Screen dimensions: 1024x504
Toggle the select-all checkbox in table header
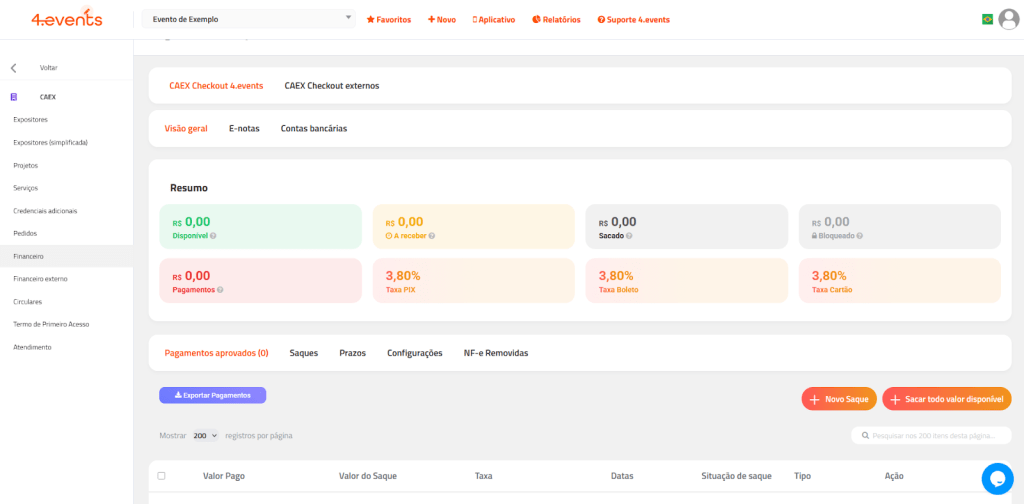(x=162, y=476)
